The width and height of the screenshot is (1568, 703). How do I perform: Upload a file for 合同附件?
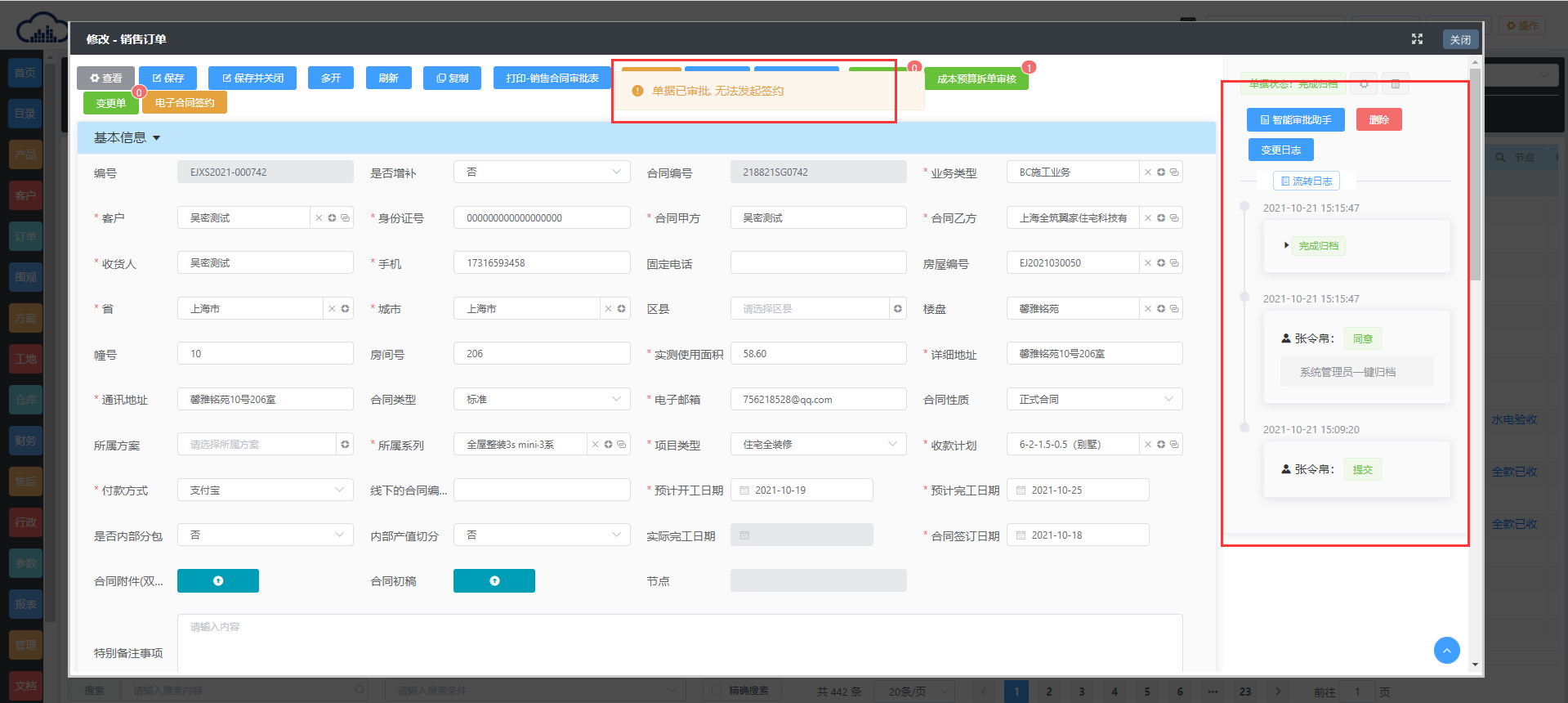[218, 580]
